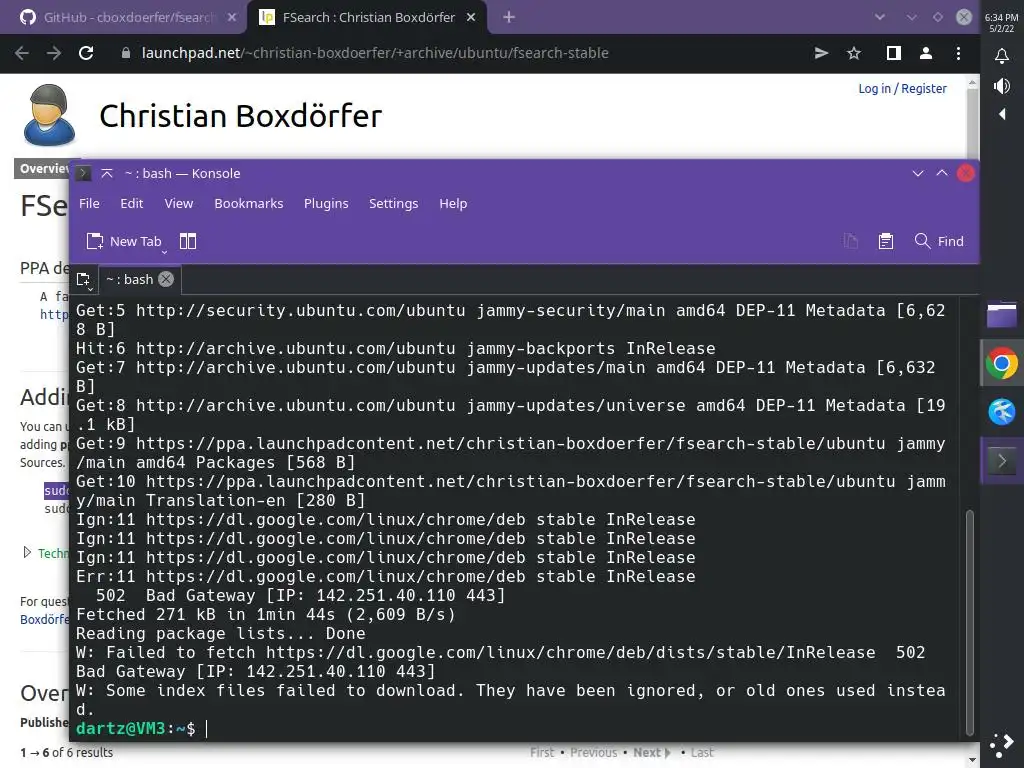Screen dimensions: 1024x768
Task: Click the Last pagination link
Action: tap(702, 752)
